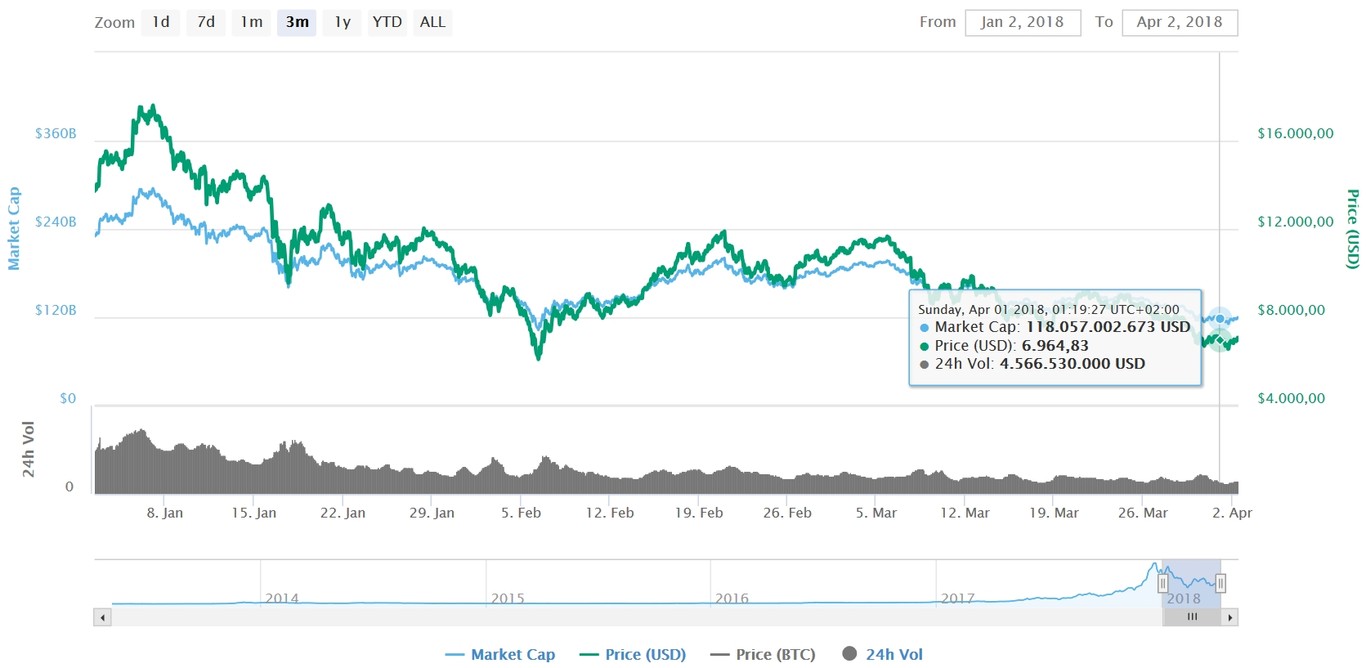The image size is (1366, 668).
Task: Set zoom range to 1d
Action: pos(161,22)
